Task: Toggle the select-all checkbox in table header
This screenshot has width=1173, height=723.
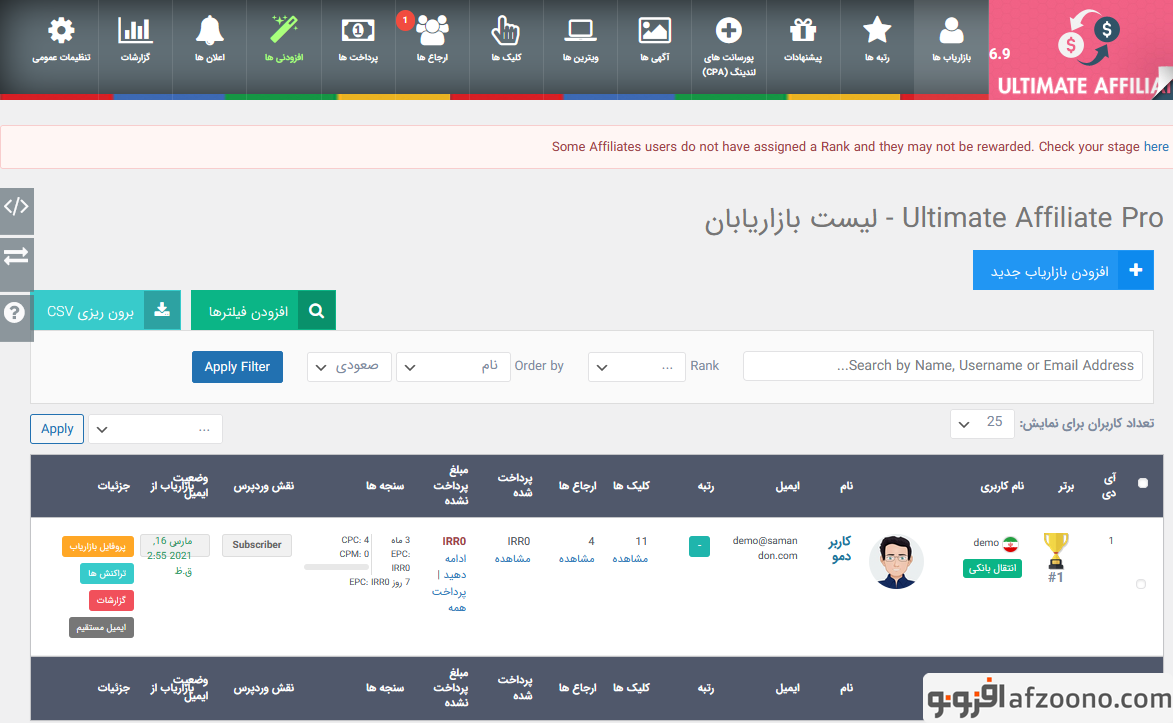Action: tap(1143, 483)
